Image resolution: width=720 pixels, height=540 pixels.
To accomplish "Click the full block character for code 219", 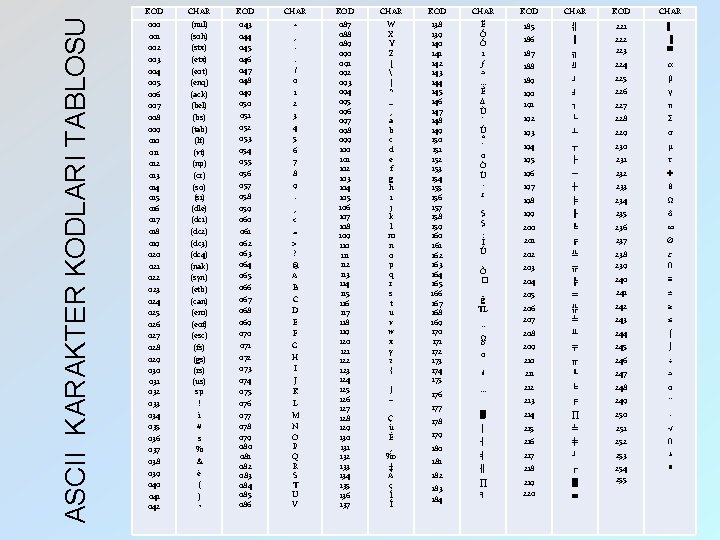I will (575, 483).
